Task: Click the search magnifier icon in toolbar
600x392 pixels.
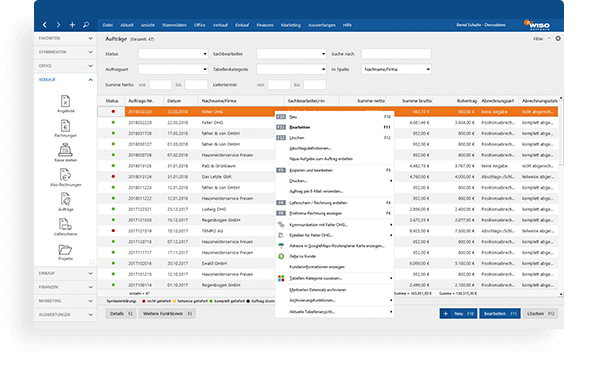Action: pyautogui.click(x=86, y=25)
